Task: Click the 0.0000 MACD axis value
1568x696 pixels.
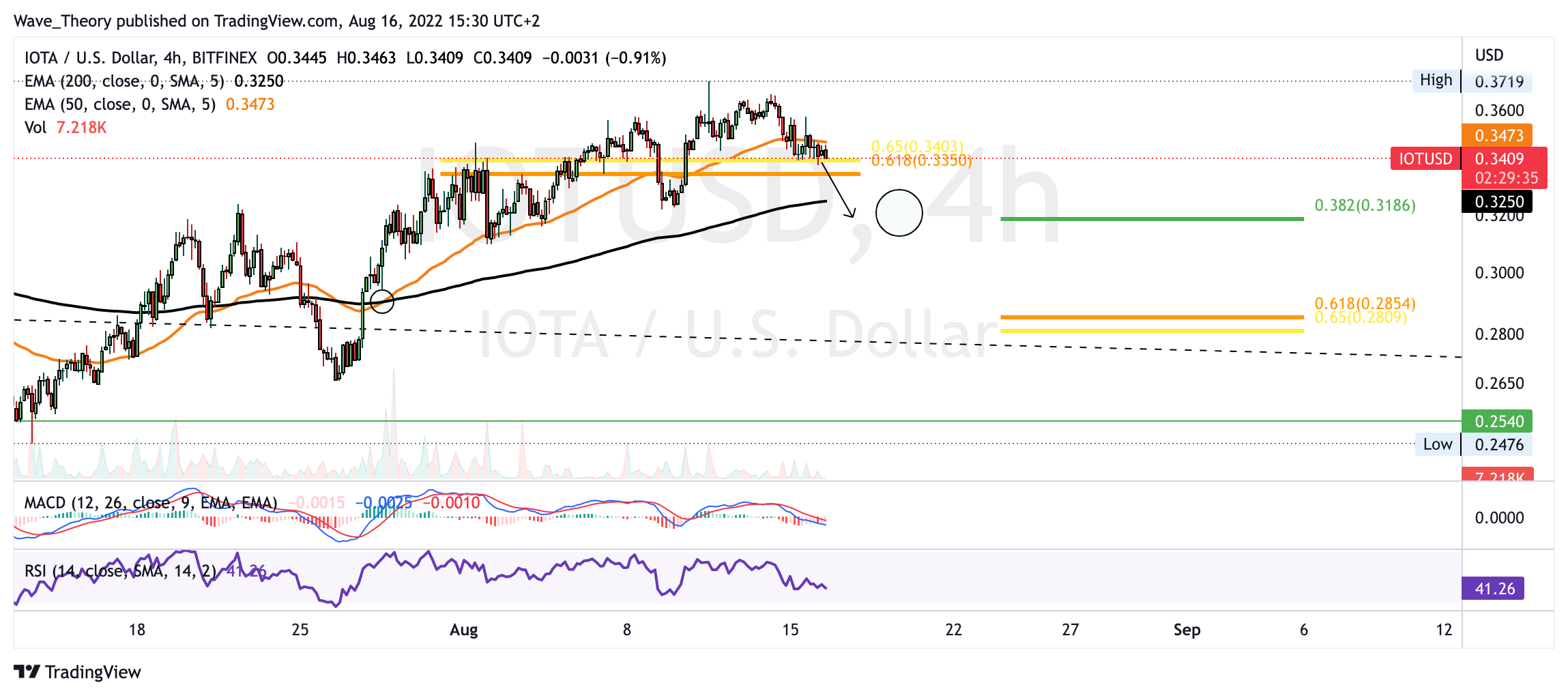Action: pyautogui.click(x=1499, y=518)
